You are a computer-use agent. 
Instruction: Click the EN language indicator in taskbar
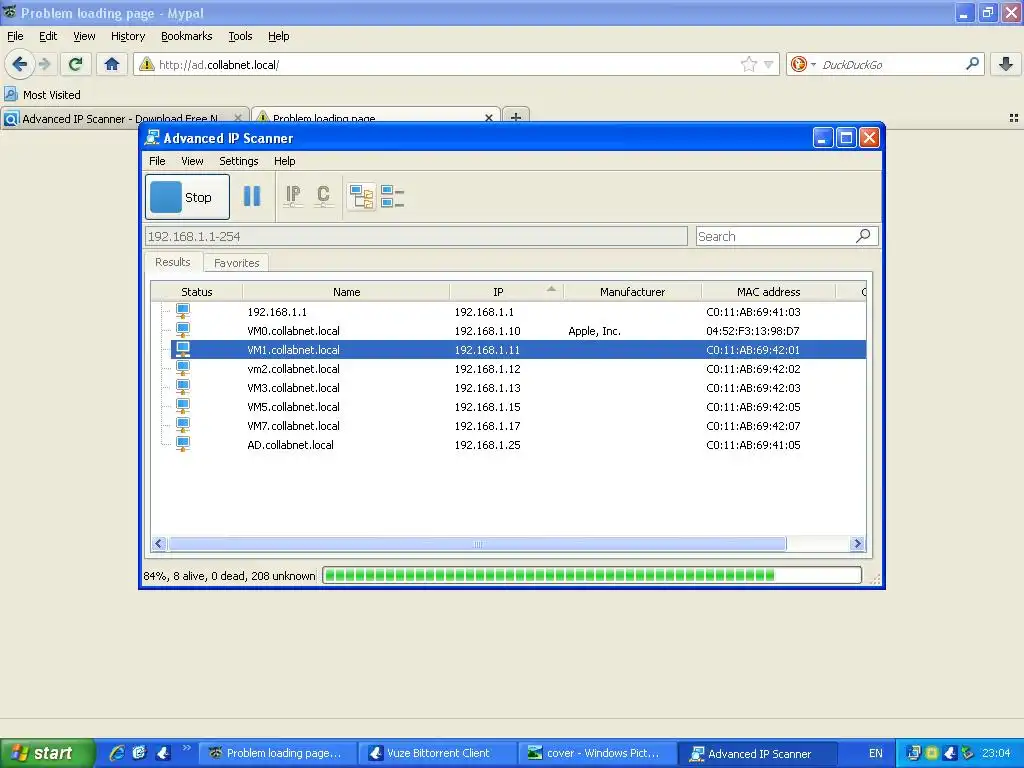pos(875,753)
